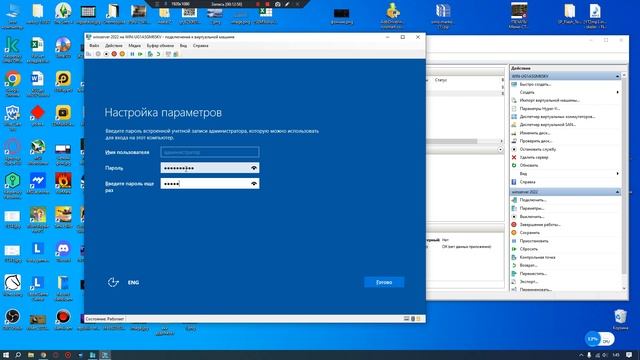Click the Остановить службу icon
This screenshot has width=640, height=360.
pos(514,149)
